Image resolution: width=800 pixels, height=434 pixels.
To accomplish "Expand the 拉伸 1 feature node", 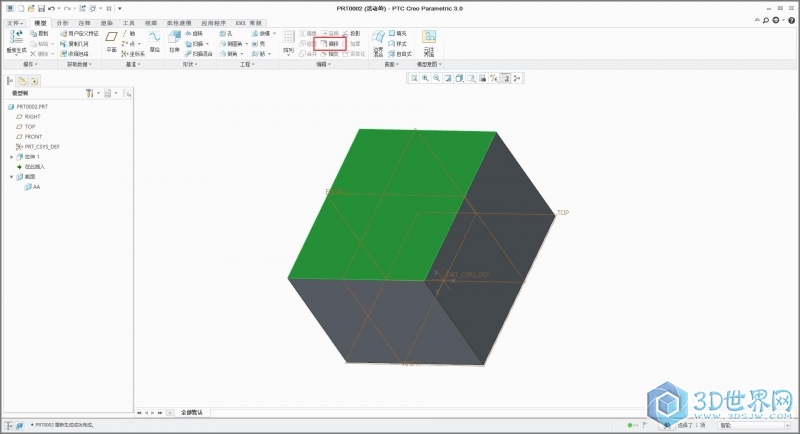I will pos(11,157).
